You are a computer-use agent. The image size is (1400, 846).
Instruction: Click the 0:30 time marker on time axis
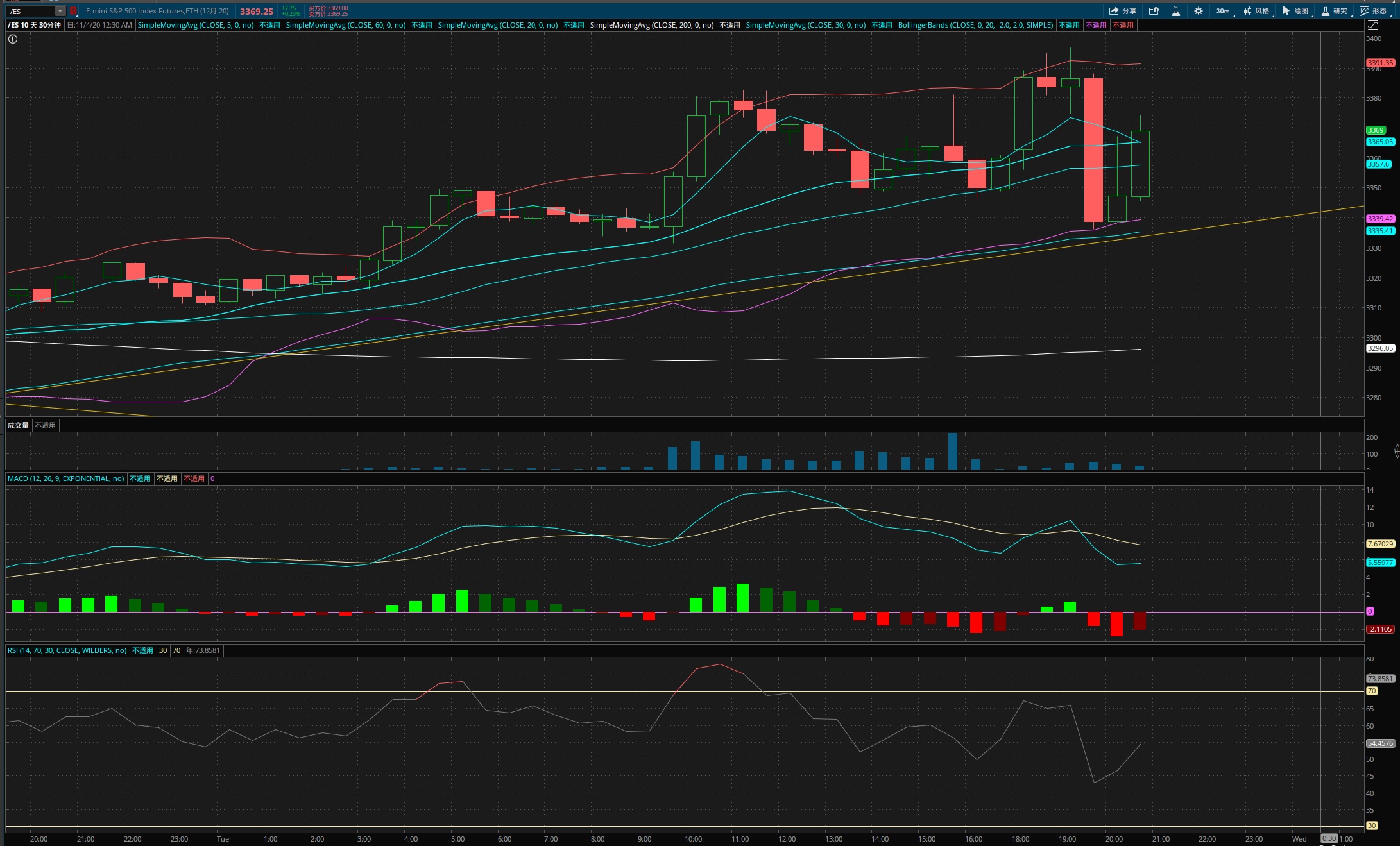pos(1329,838)
